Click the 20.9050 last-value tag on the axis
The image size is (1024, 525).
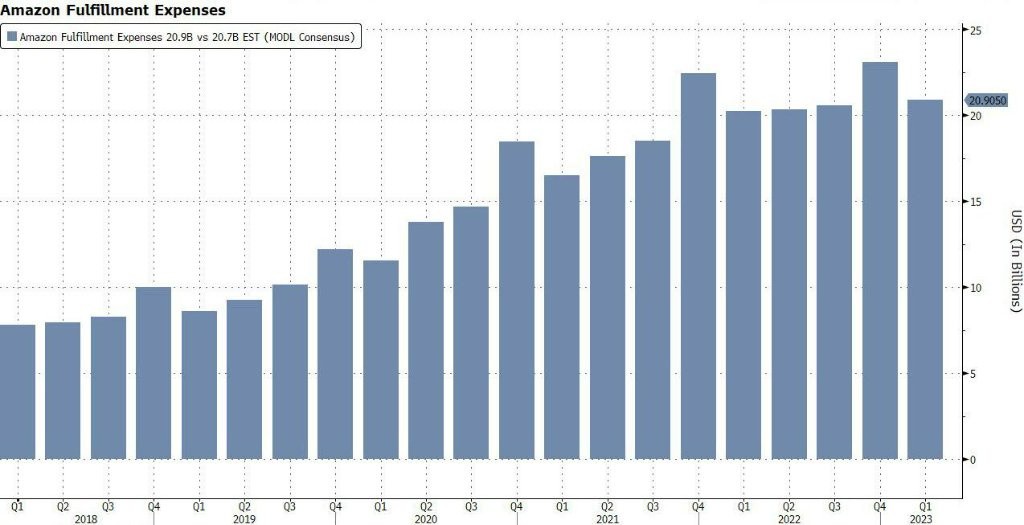987,101
